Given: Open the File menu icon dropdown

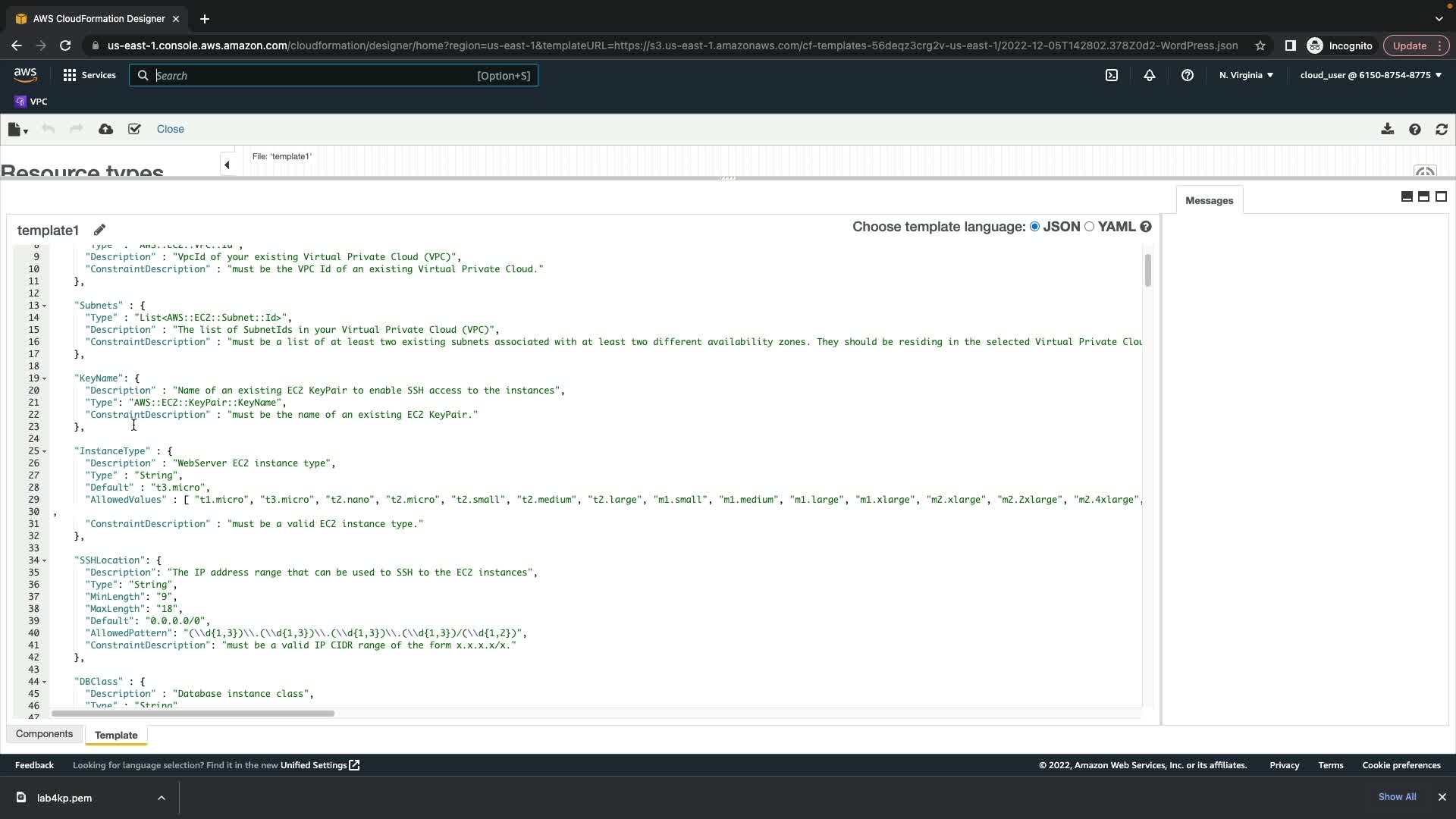Looking at the screenshot, I should 17,130.
